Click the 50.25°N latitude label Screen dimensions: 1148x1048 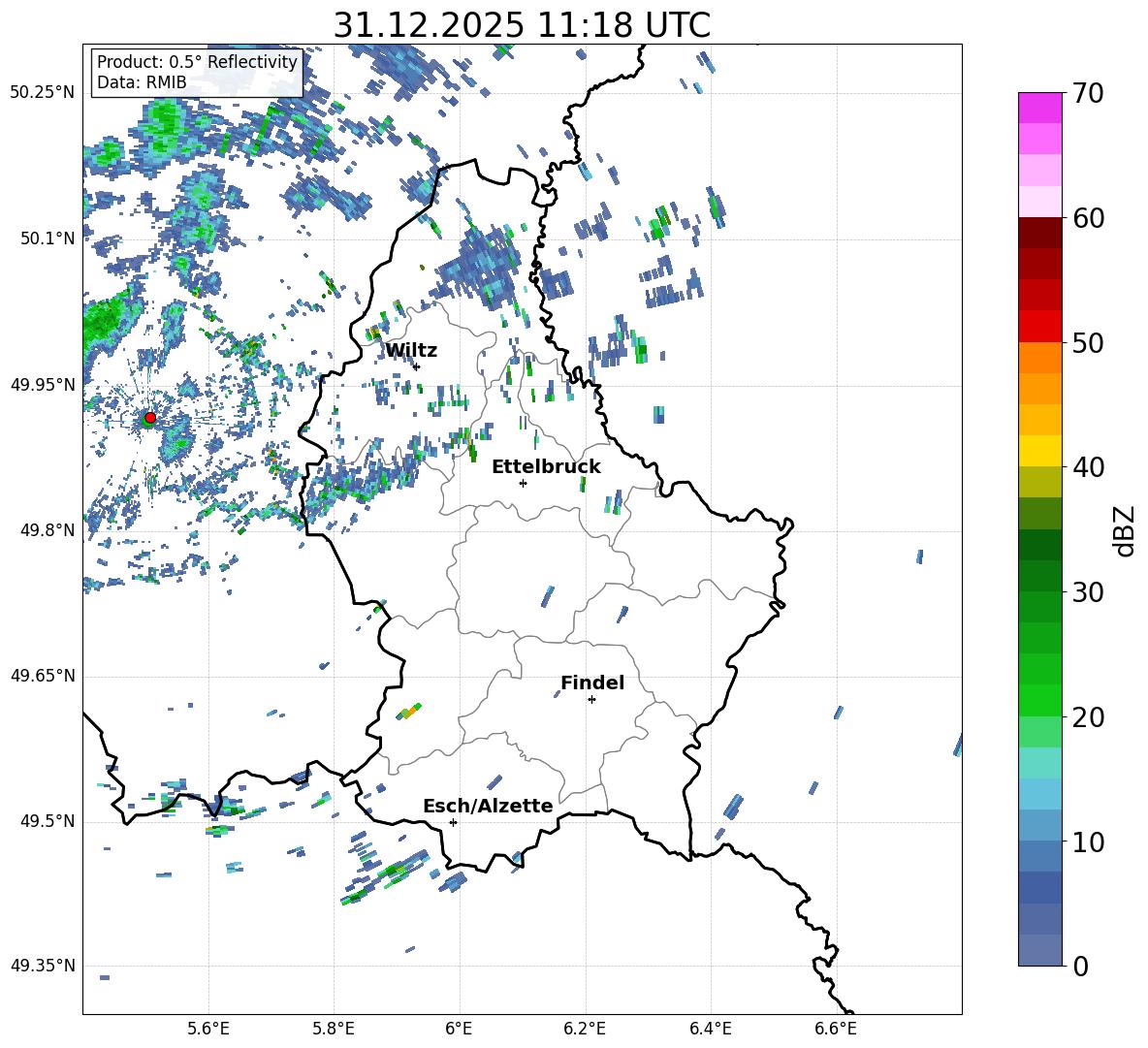point(44,92)
